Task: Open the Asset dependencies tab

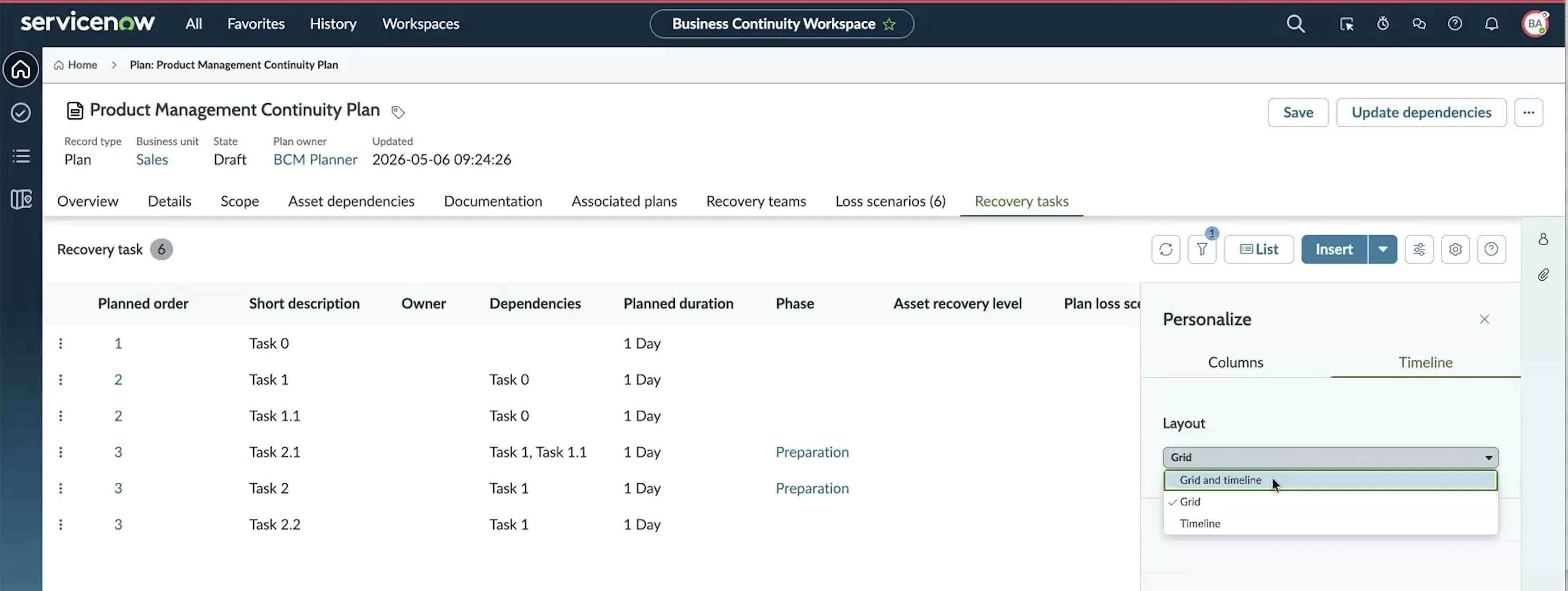Action: [351, 201]
